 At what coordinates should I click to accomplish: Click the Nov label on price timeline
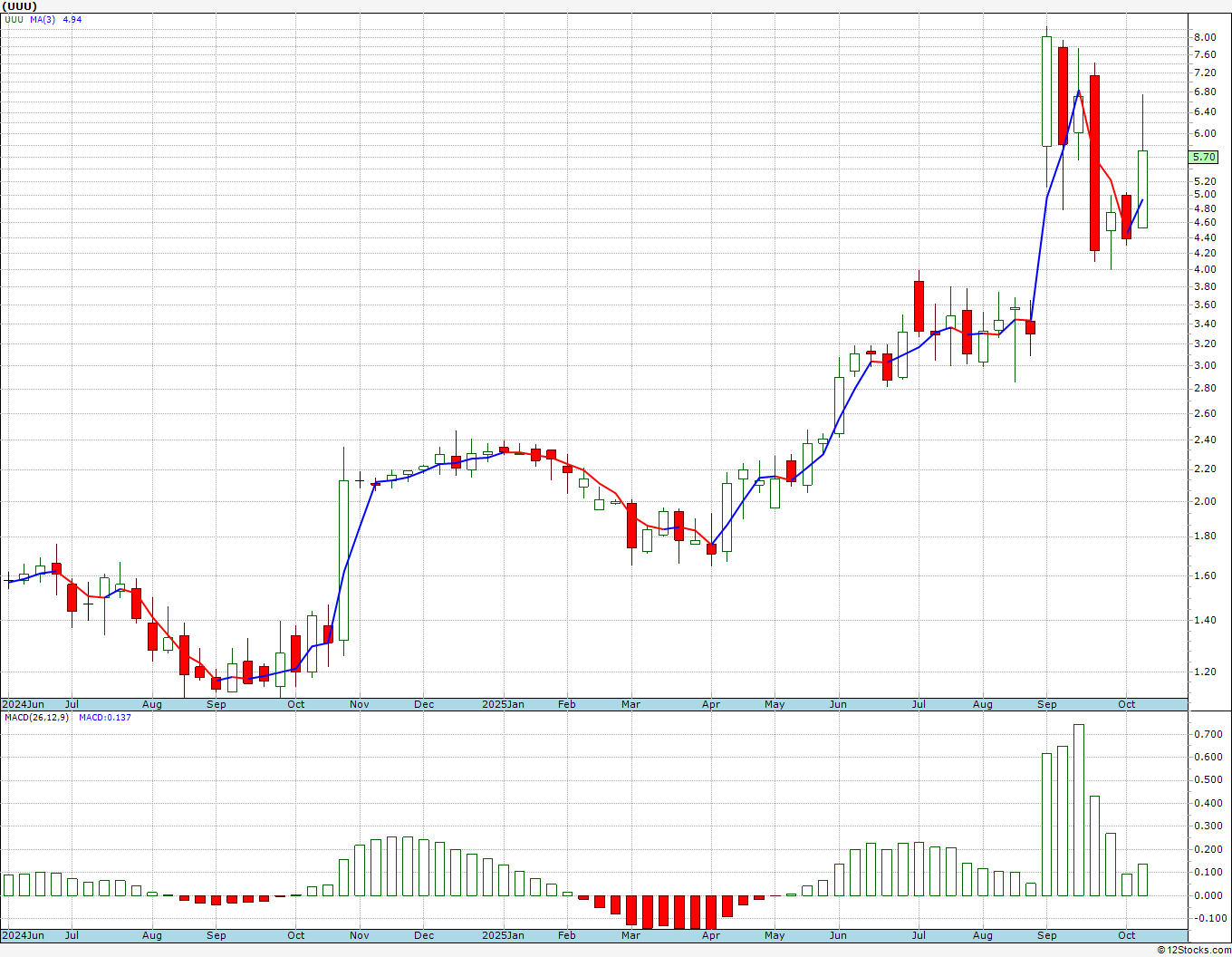pyautogui.click(x=360, y=704)
